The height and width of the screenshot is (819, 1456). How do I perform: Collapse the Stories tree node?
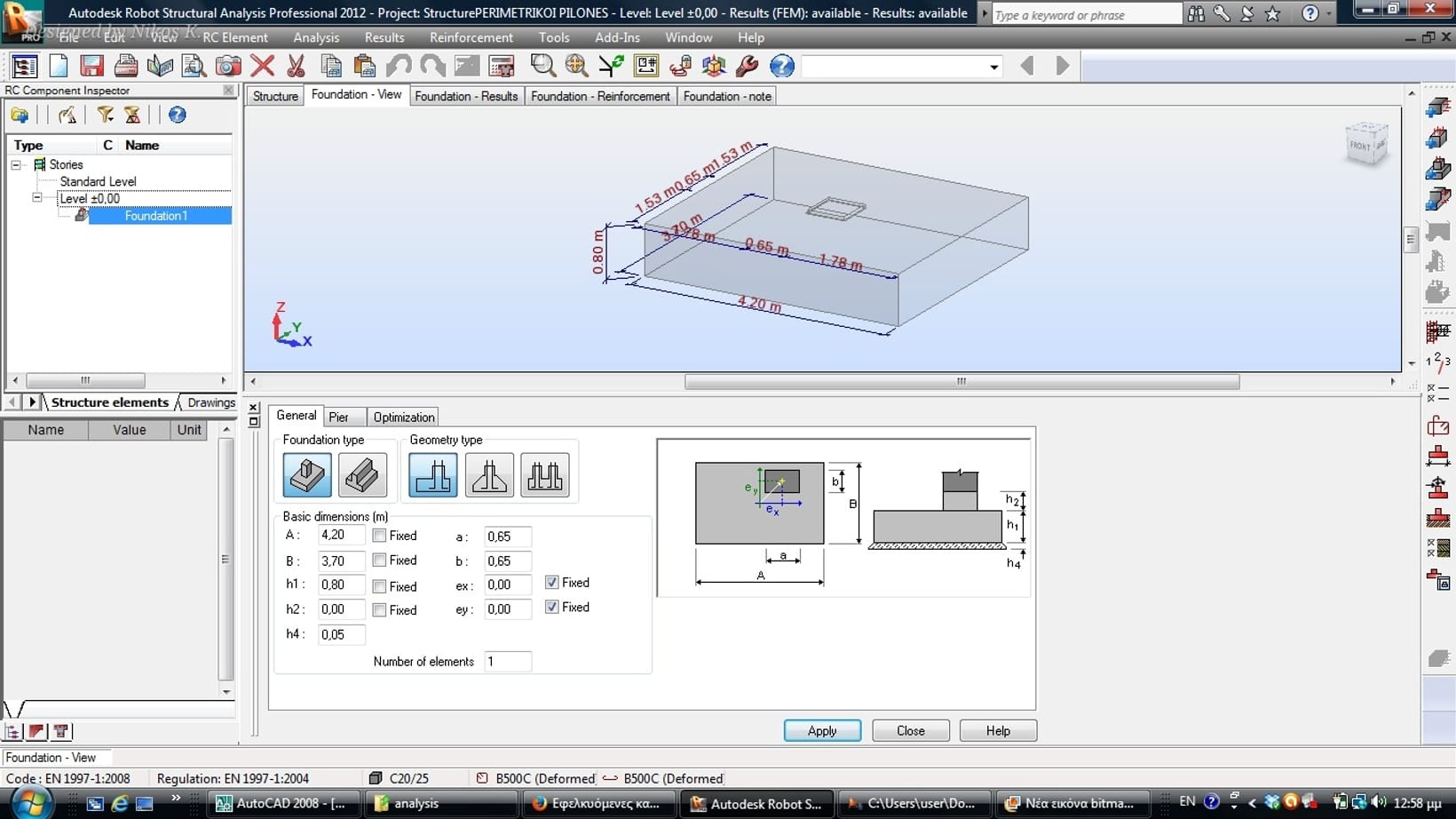click(16, 164)
